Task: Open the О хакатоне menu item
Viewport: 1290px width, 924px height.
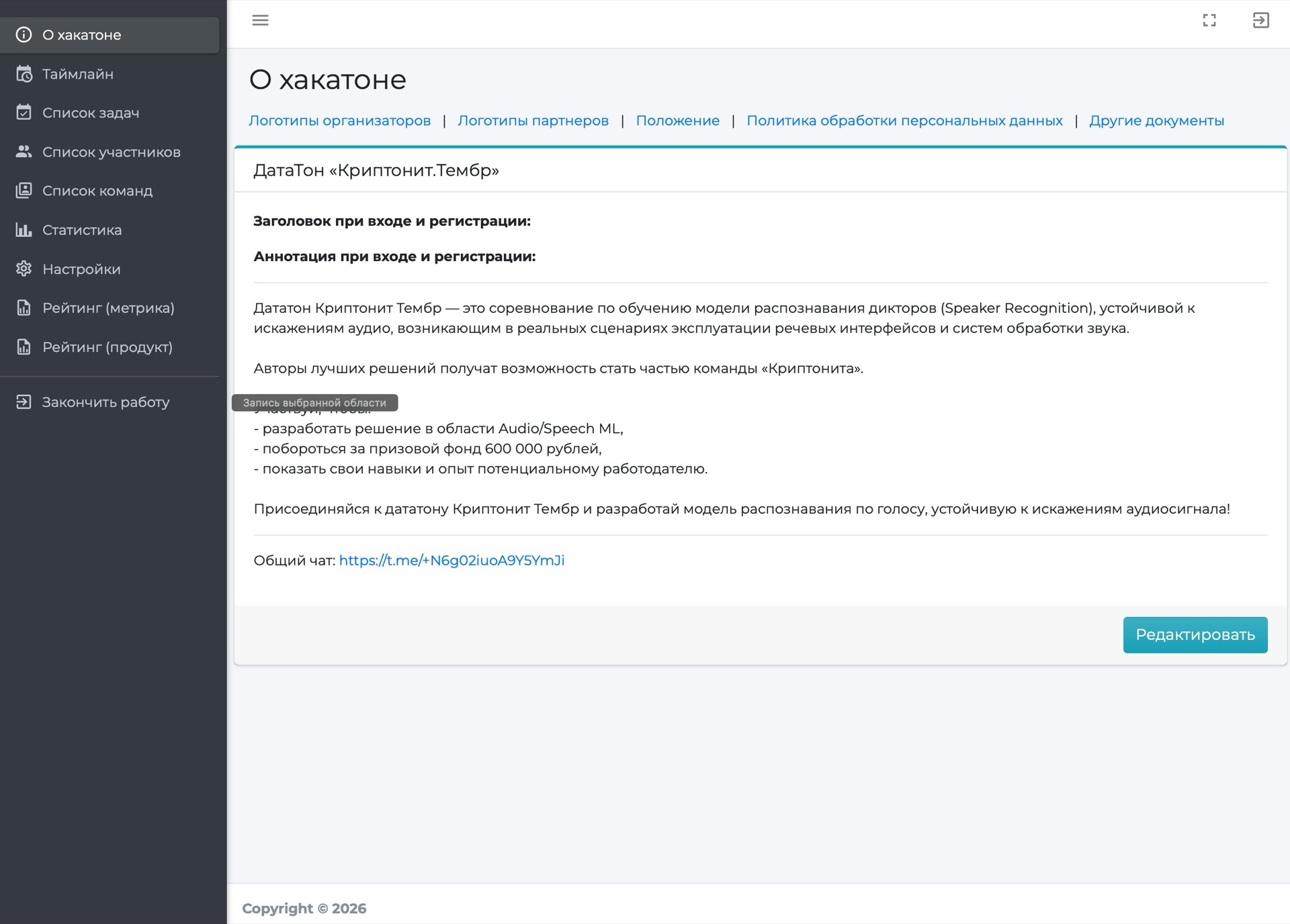Action: 110,35
